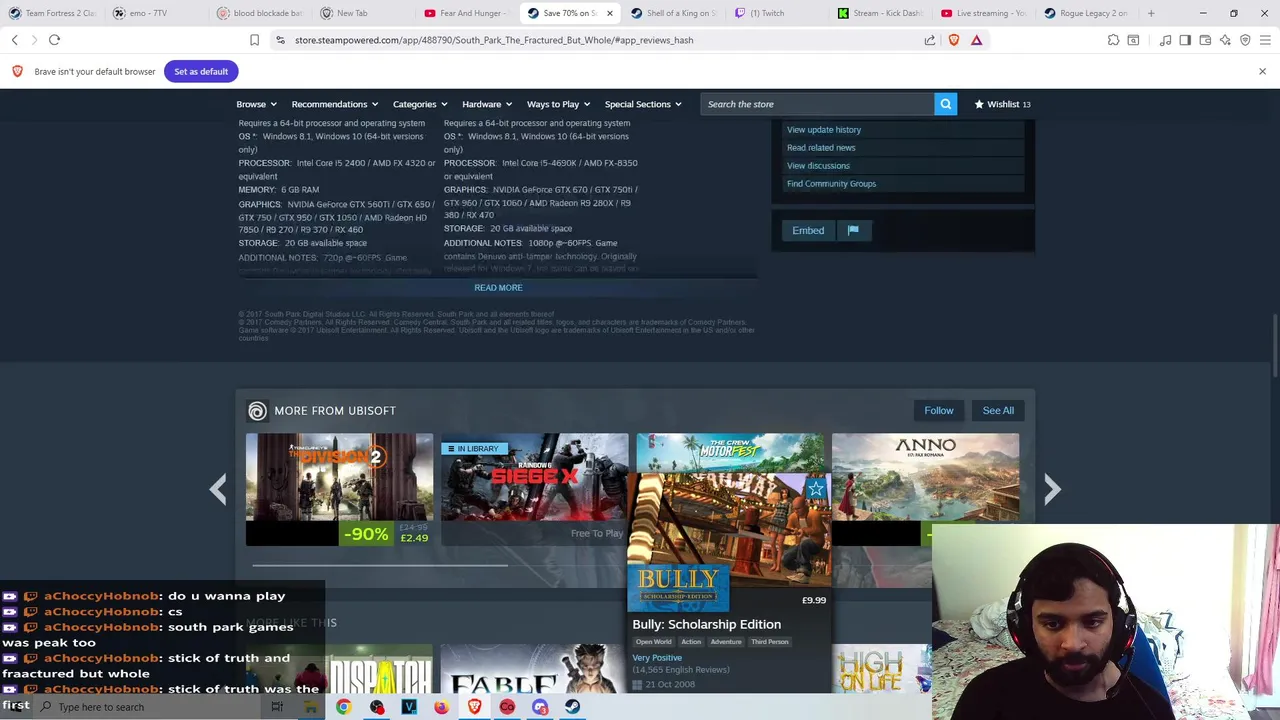The height and width of the screenshot is (720, 1280).
Task: Expand the Categories dropdown menu
Action: (420, 104)
